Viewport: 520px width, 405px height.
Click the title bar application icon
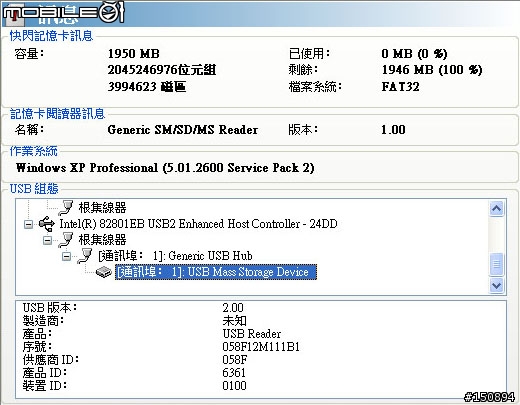tap(13, 15)
